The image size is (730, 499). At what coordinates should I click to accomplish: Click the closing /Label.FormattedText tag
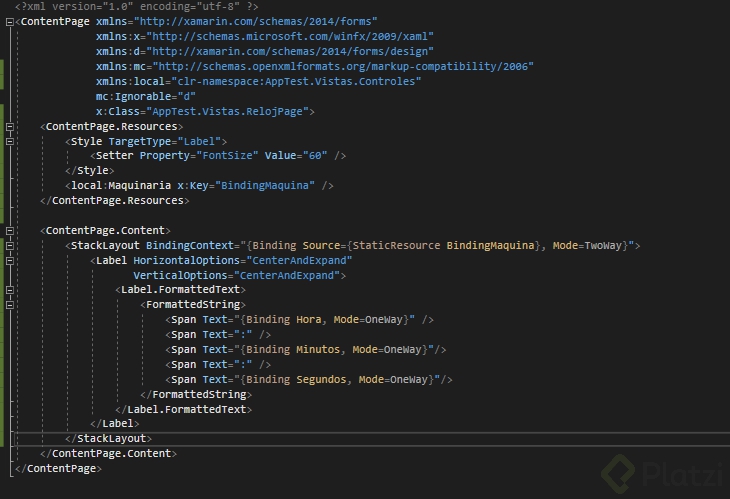(x=183, y=410)
